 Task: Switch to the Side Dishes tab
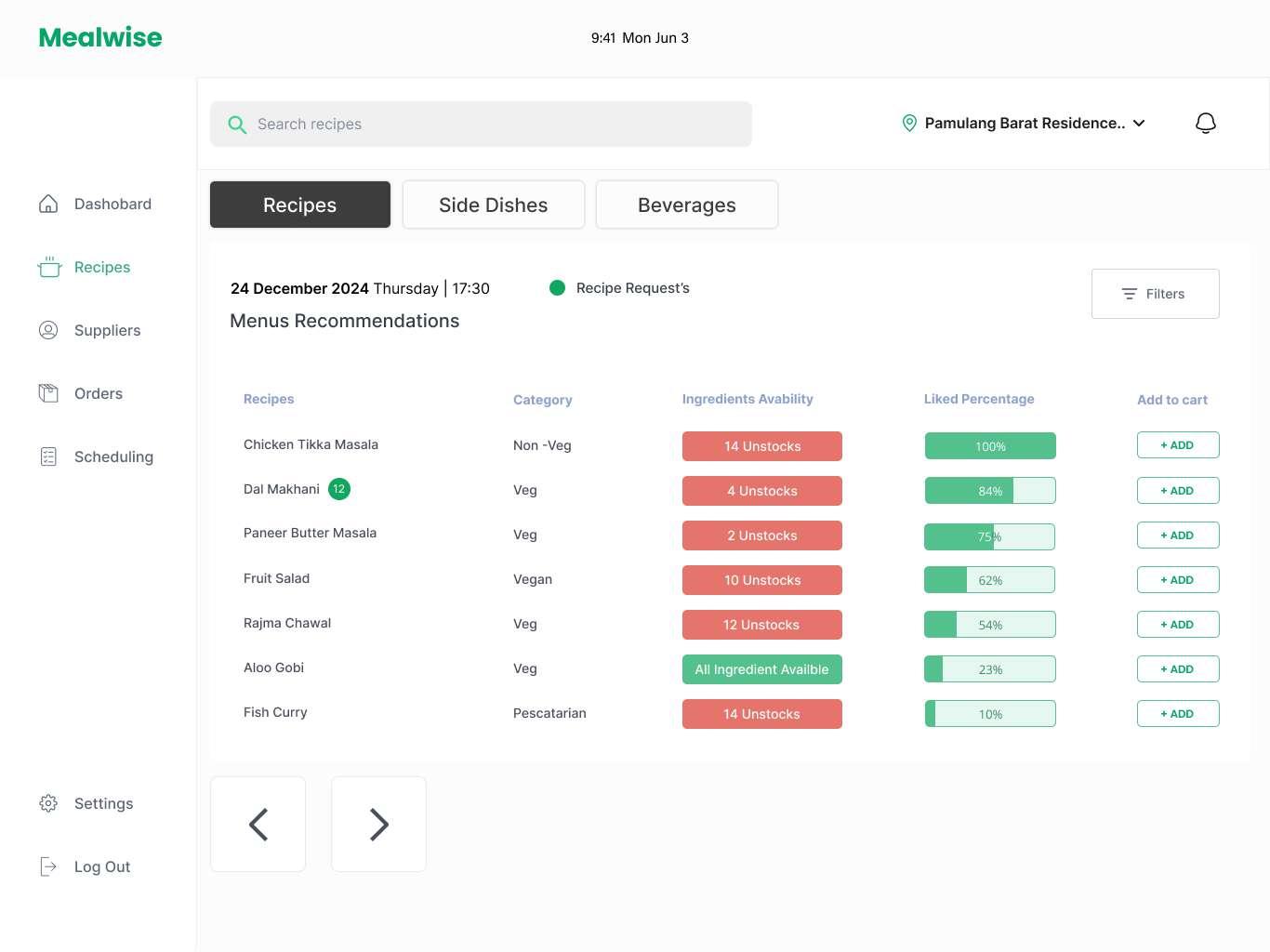click(x=494, y=205)
